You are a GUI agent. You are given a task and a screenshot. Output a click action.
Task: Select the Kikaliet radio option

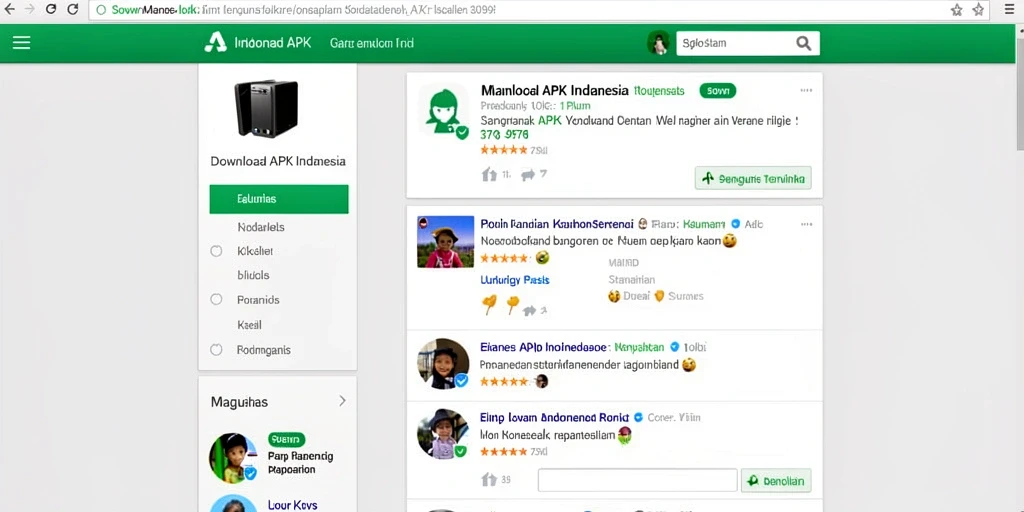coord(216,251)
